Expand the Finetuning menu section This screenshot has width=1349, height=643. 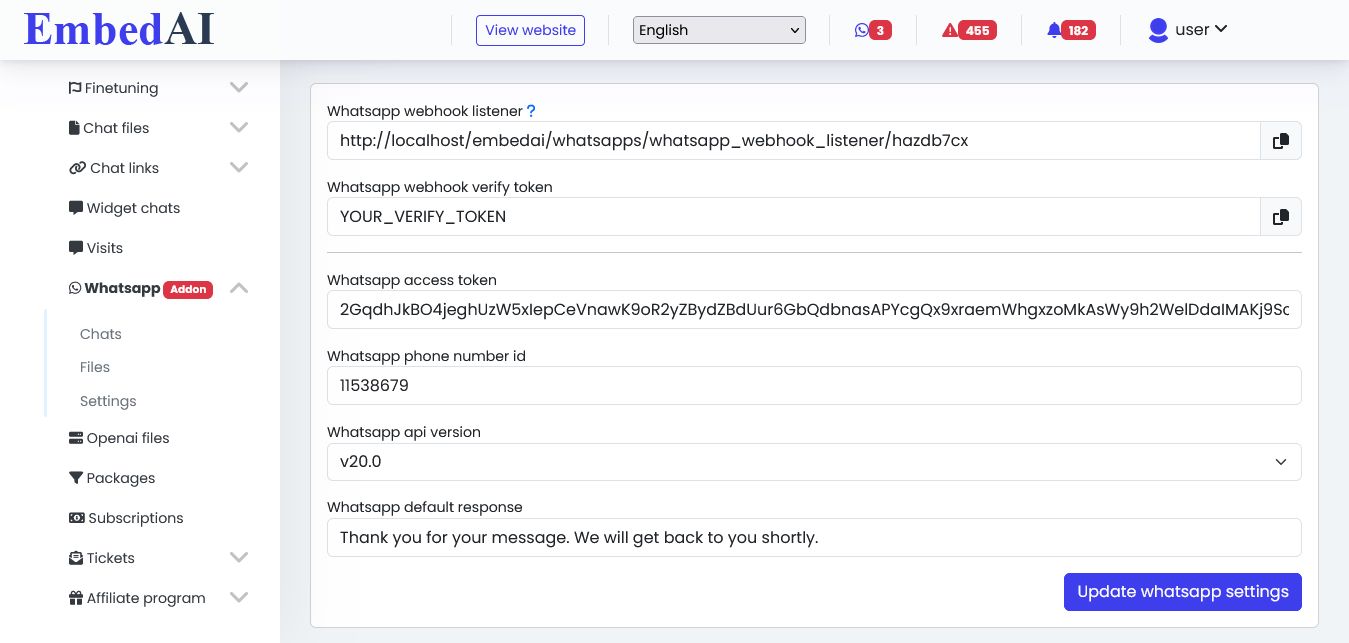tap(238, 88)
